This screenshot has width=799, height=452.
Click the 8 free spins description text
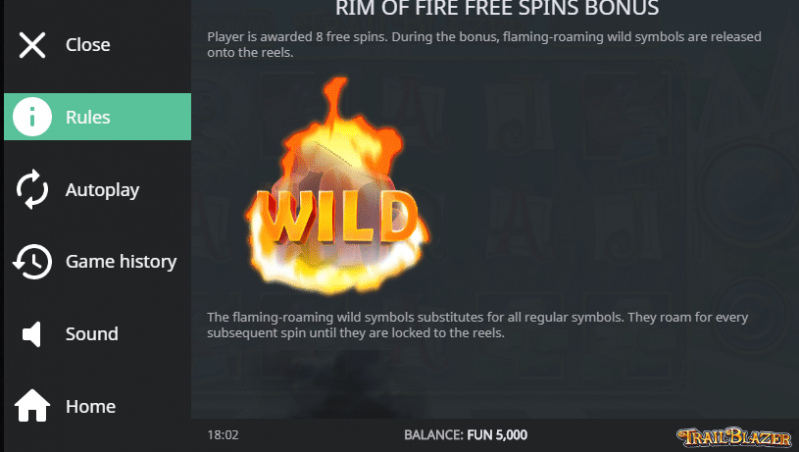point(484,44)
